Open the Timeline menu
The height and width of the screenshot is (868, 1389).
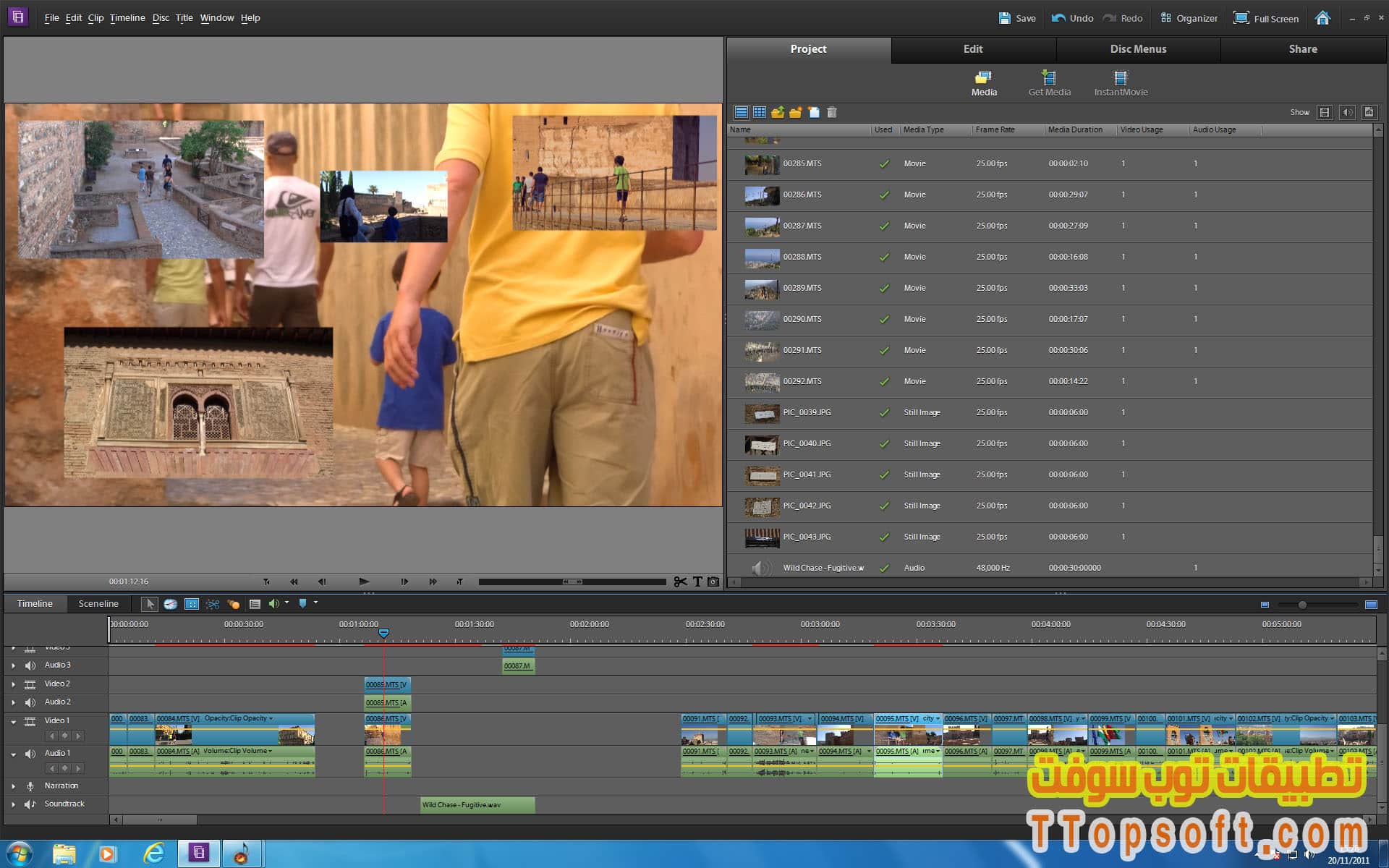coord(127,18)
